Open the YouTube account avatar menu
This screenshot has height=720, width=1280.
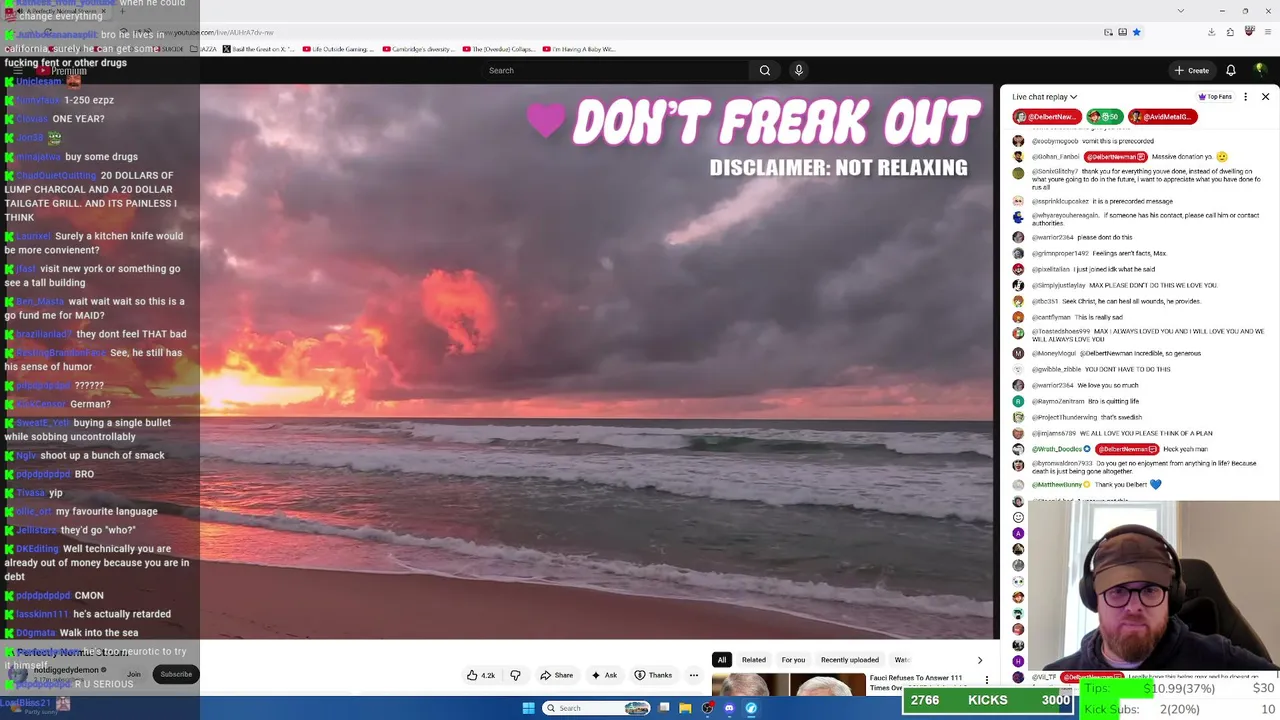pyautogui.click(x=1260, y=70)
